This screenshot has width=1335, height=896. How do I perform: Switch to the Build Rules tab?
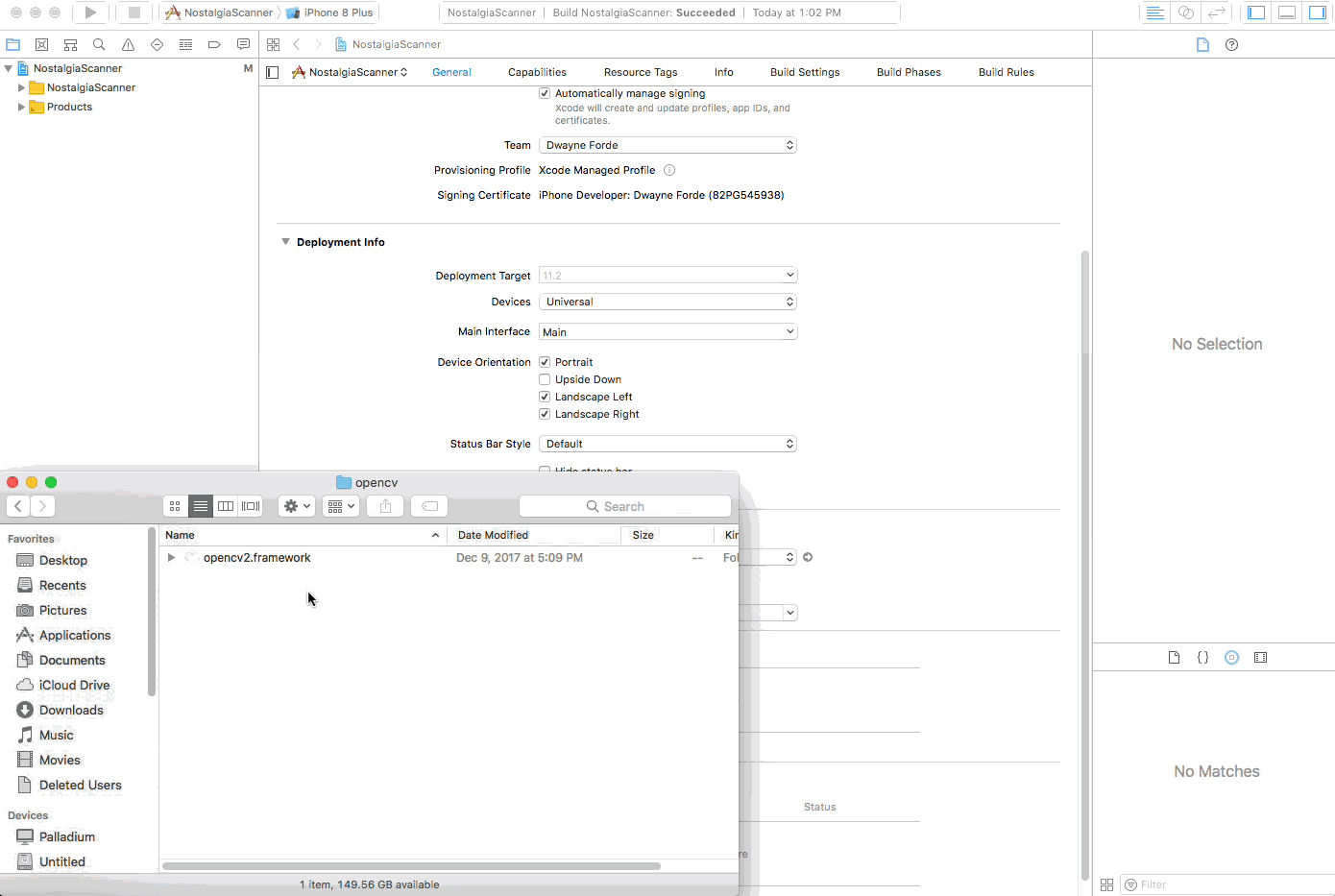1007,72
